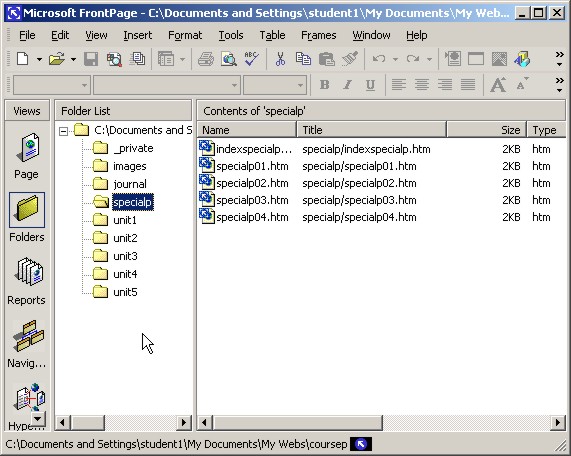
Task: Toggle Align Left
Action: point(399,85)
